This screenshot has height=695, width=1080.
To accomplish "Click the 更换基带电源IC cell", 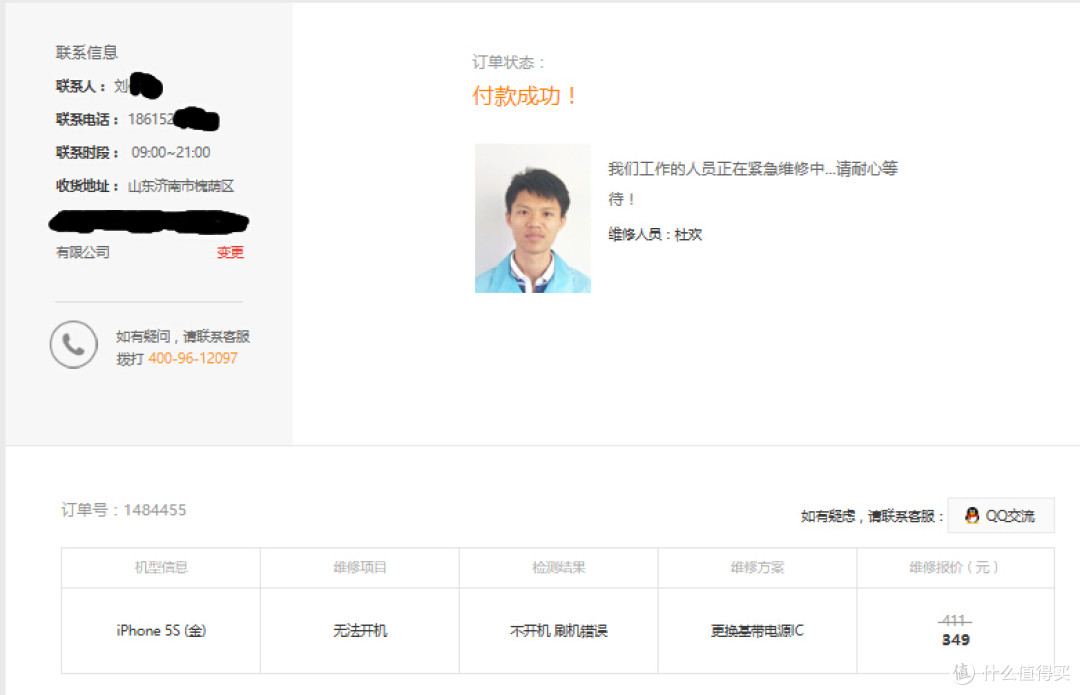I will 758,630.
